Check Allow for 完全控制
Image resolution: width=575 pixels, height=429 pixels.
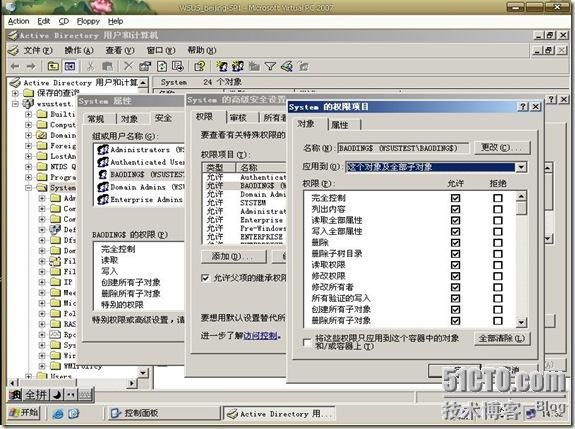[x=455, y=198]
